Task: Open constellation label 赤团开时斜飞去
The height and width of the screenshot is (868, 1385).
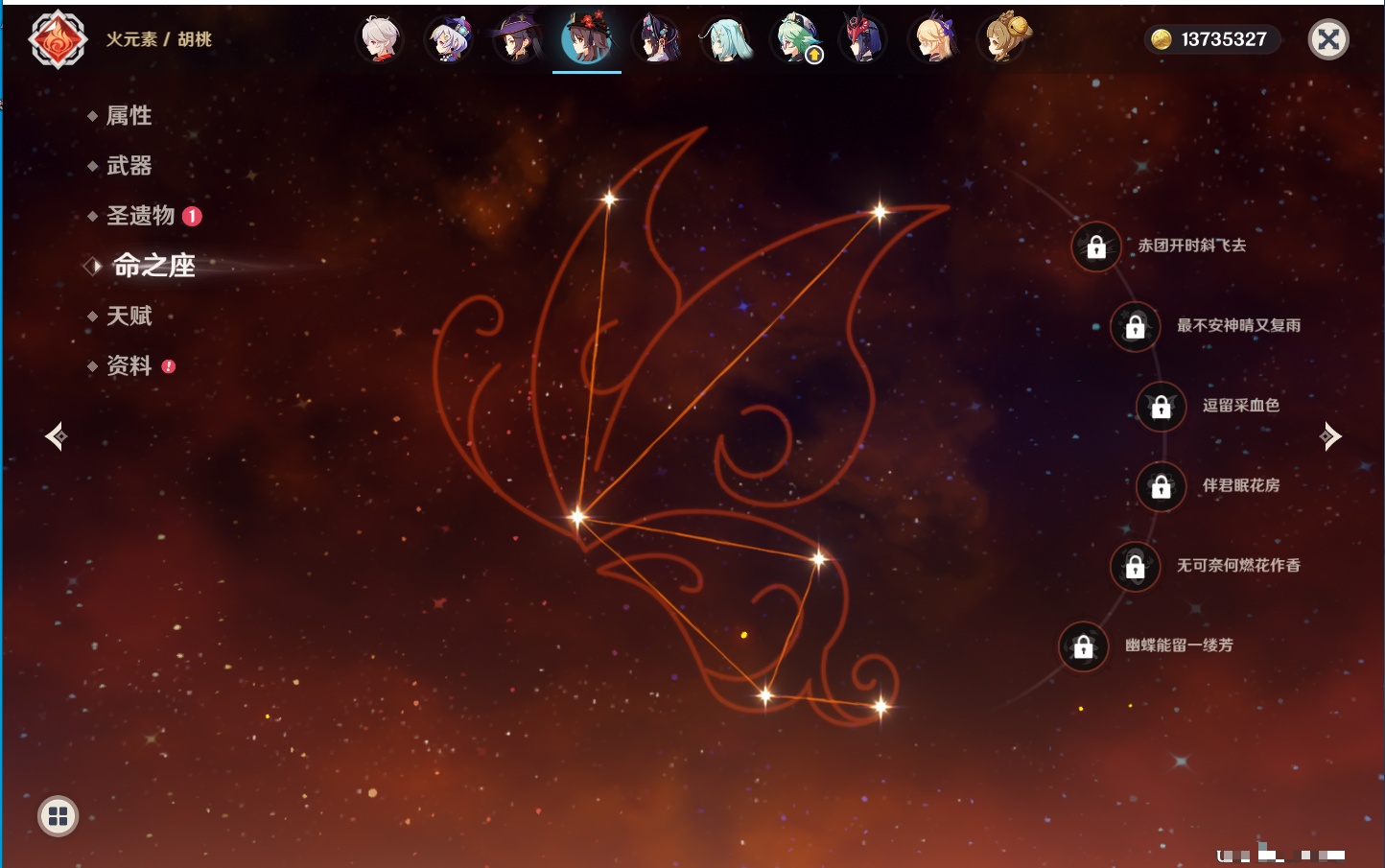Action: point(1192,246)
